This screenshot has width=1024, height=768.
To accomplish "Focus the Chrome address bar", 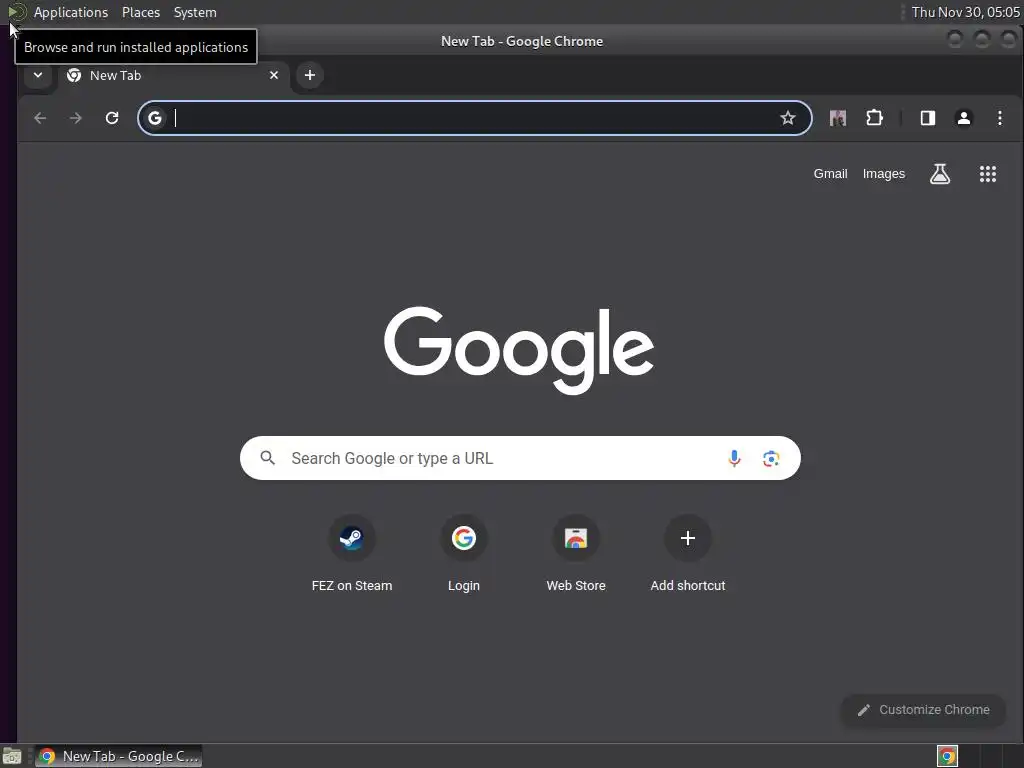I will click(x=475, y=118).
